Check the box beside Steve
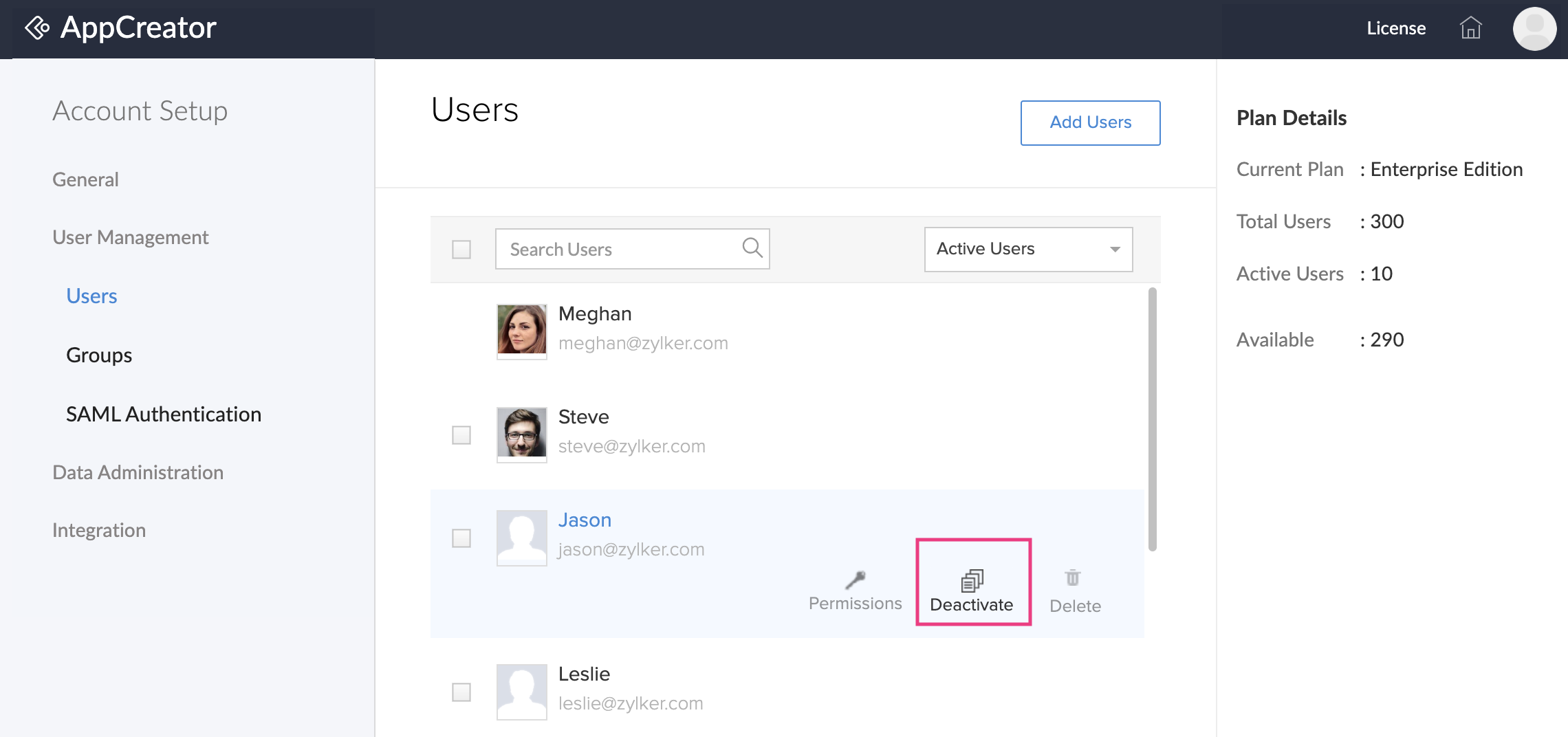 [461, 435]
